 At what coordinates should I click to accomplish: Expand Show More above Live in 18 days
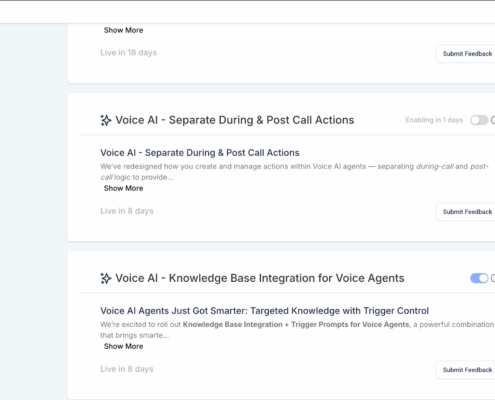pyautogui.click(x=123, y=30)
